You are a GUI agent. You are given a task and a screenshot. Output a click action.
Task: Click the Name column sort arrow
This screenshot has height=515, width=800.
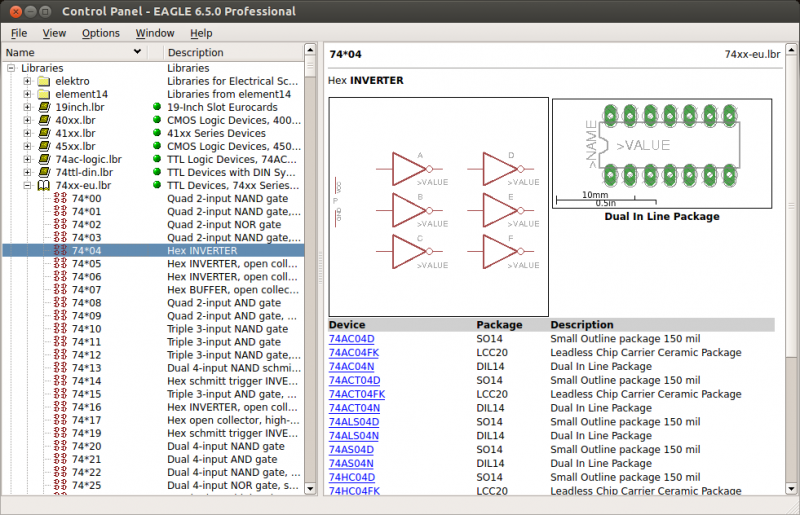[x=137, y=52]
